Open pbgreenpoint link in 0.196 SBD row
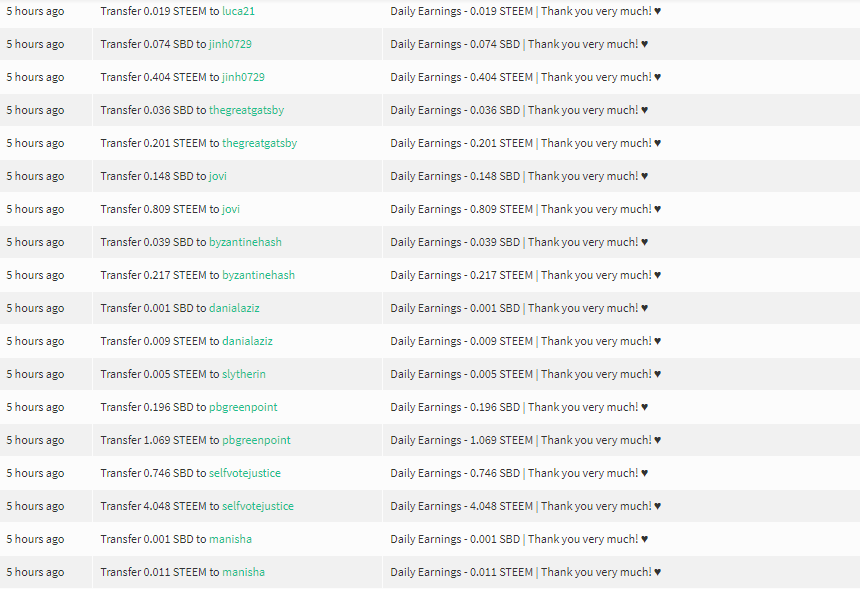The height and width of the screenshot is (589, 860). tap(243, 407)
